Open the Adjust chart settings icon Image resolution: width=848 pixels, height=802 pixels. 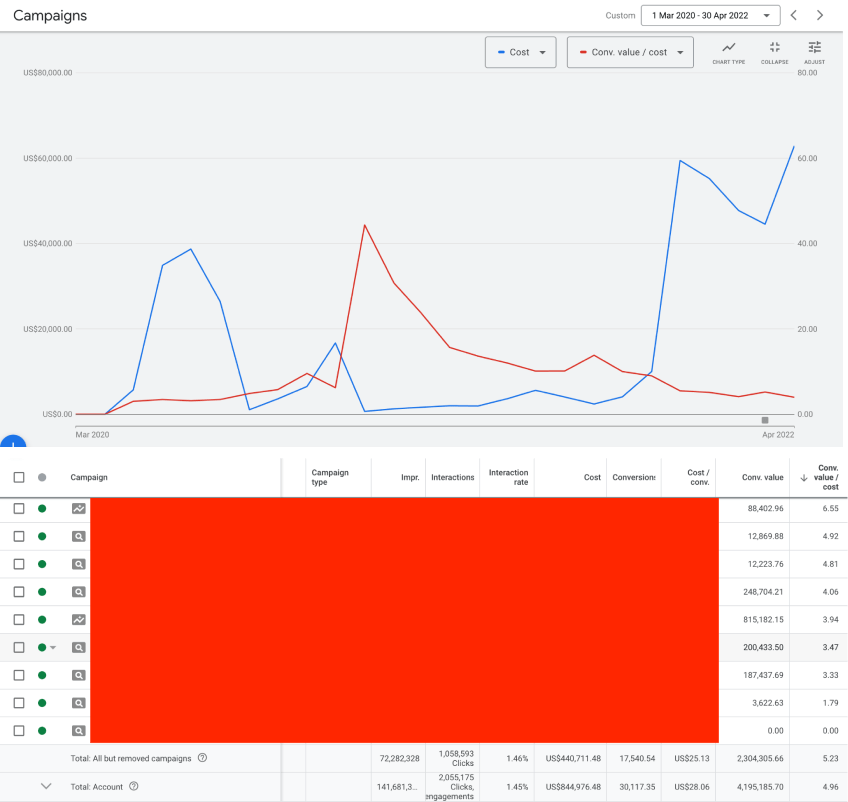(x=814, y=52)
